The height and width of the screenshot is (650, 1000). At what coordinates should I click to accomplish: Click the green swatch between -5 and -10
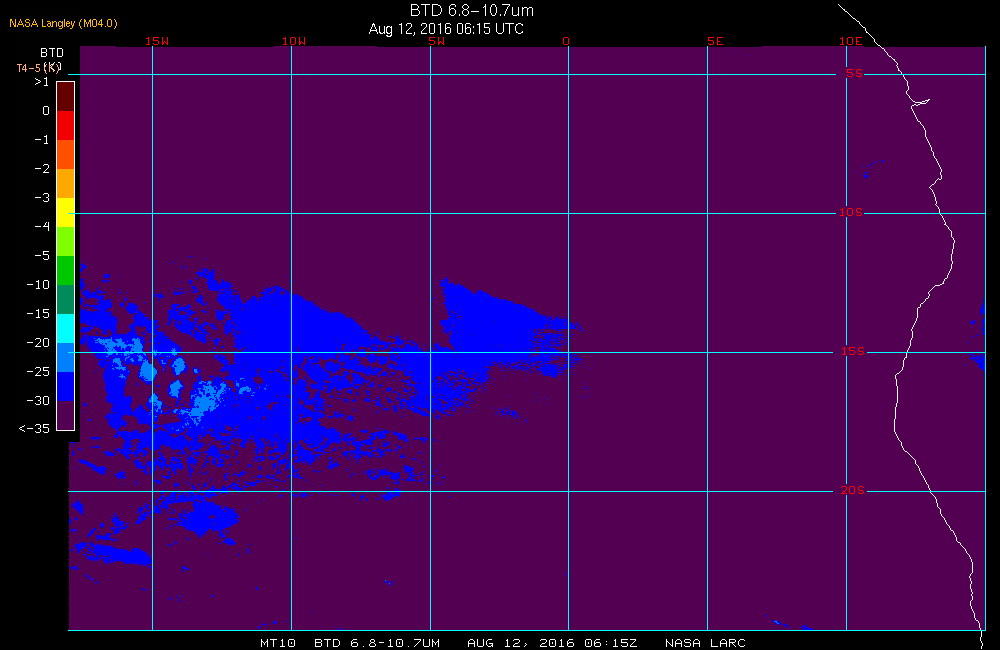(66, 270)
